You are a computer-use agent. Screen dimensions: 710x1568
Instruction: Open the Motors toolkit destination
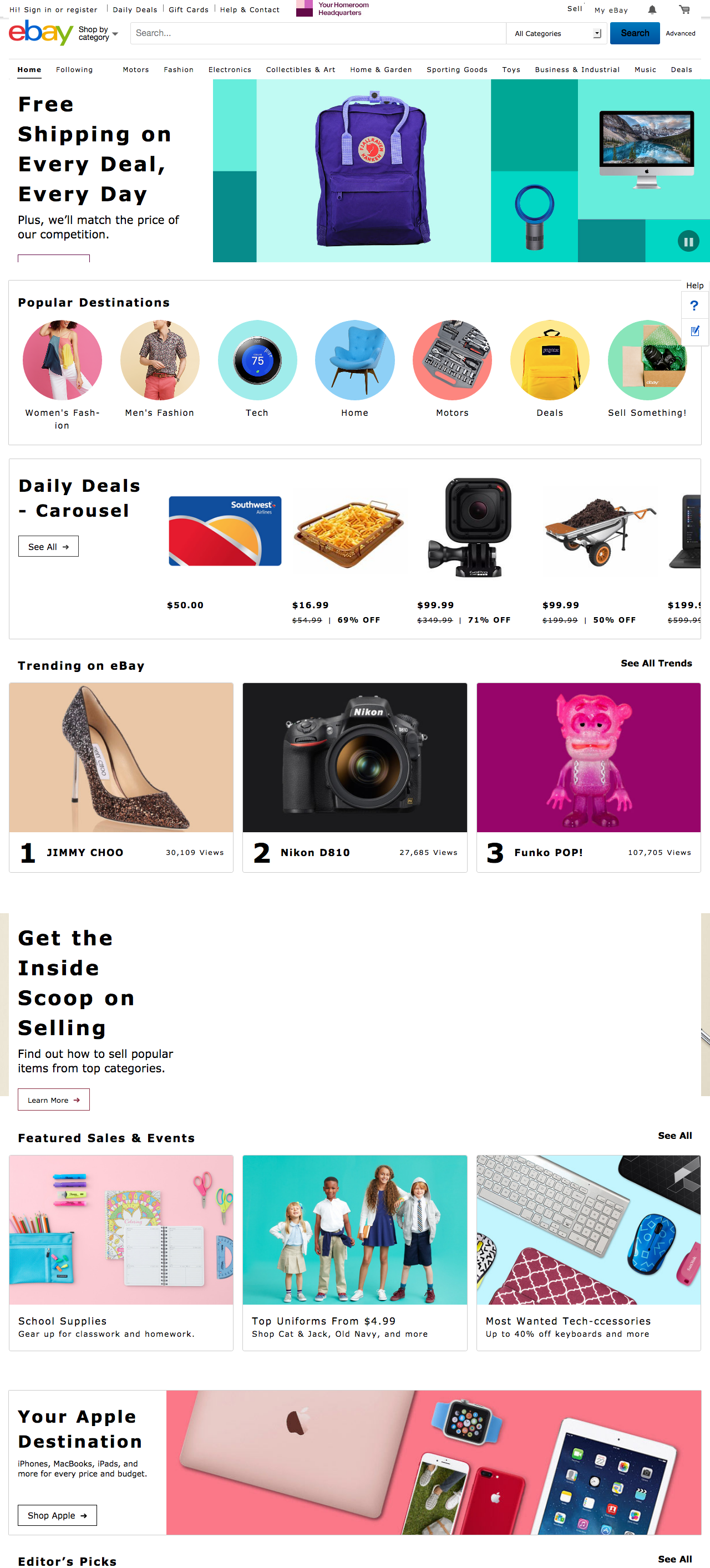coord(452,360)
